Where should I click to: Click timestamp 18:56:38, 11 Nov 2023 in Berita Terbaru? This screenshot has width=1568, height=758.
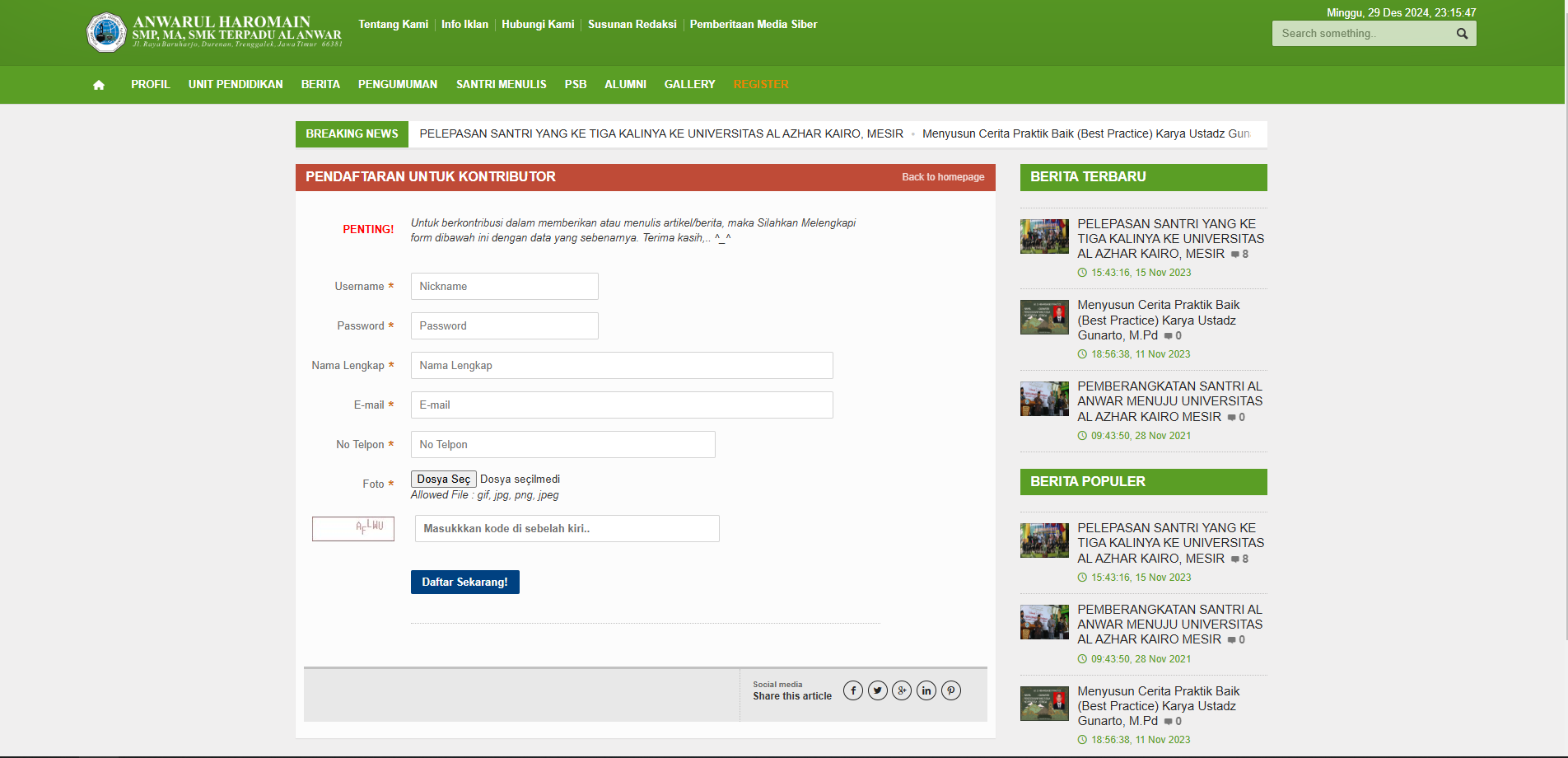pyautogui.click(x=1141, y=354)
